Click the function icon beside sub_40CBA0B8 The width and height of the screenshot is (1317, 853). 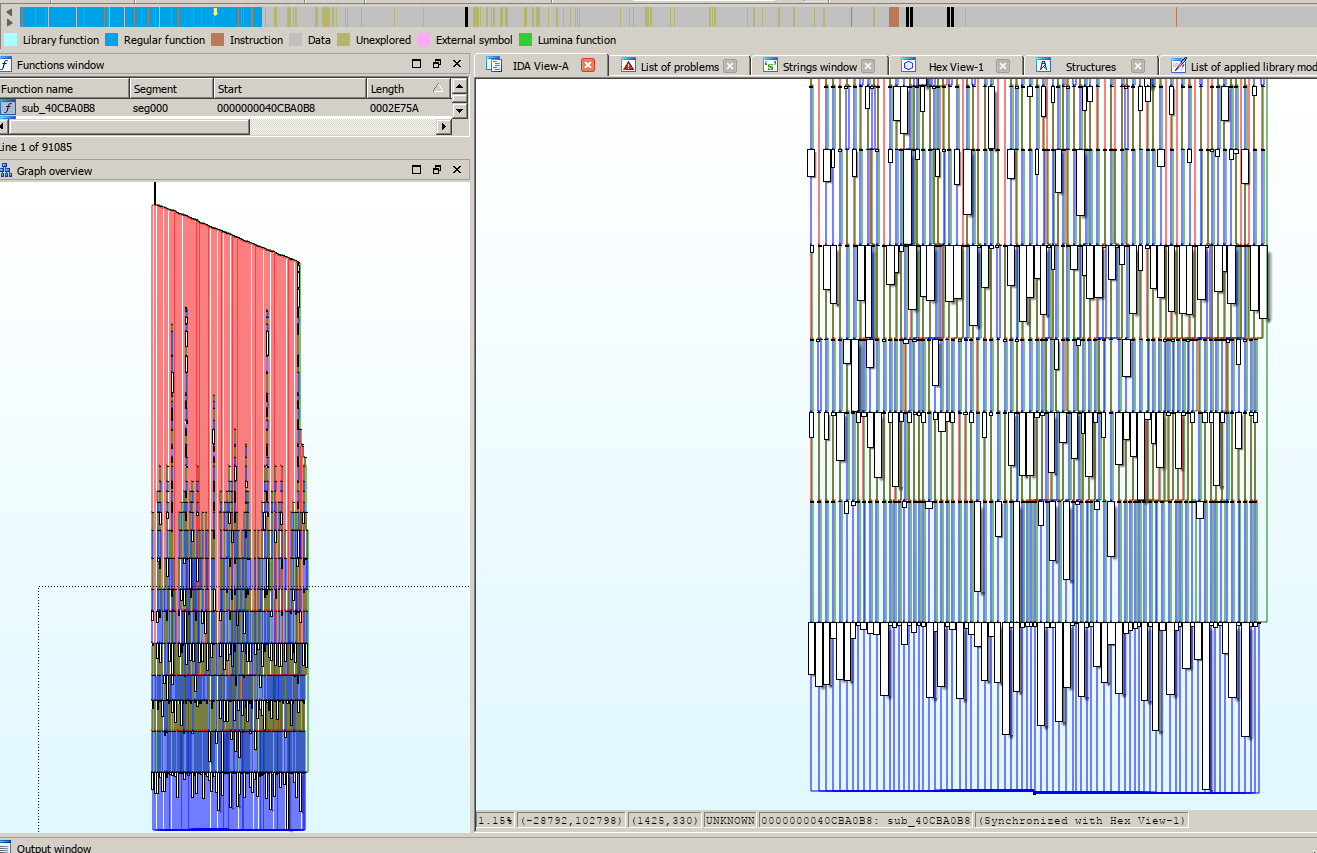(x=8, y=107)
